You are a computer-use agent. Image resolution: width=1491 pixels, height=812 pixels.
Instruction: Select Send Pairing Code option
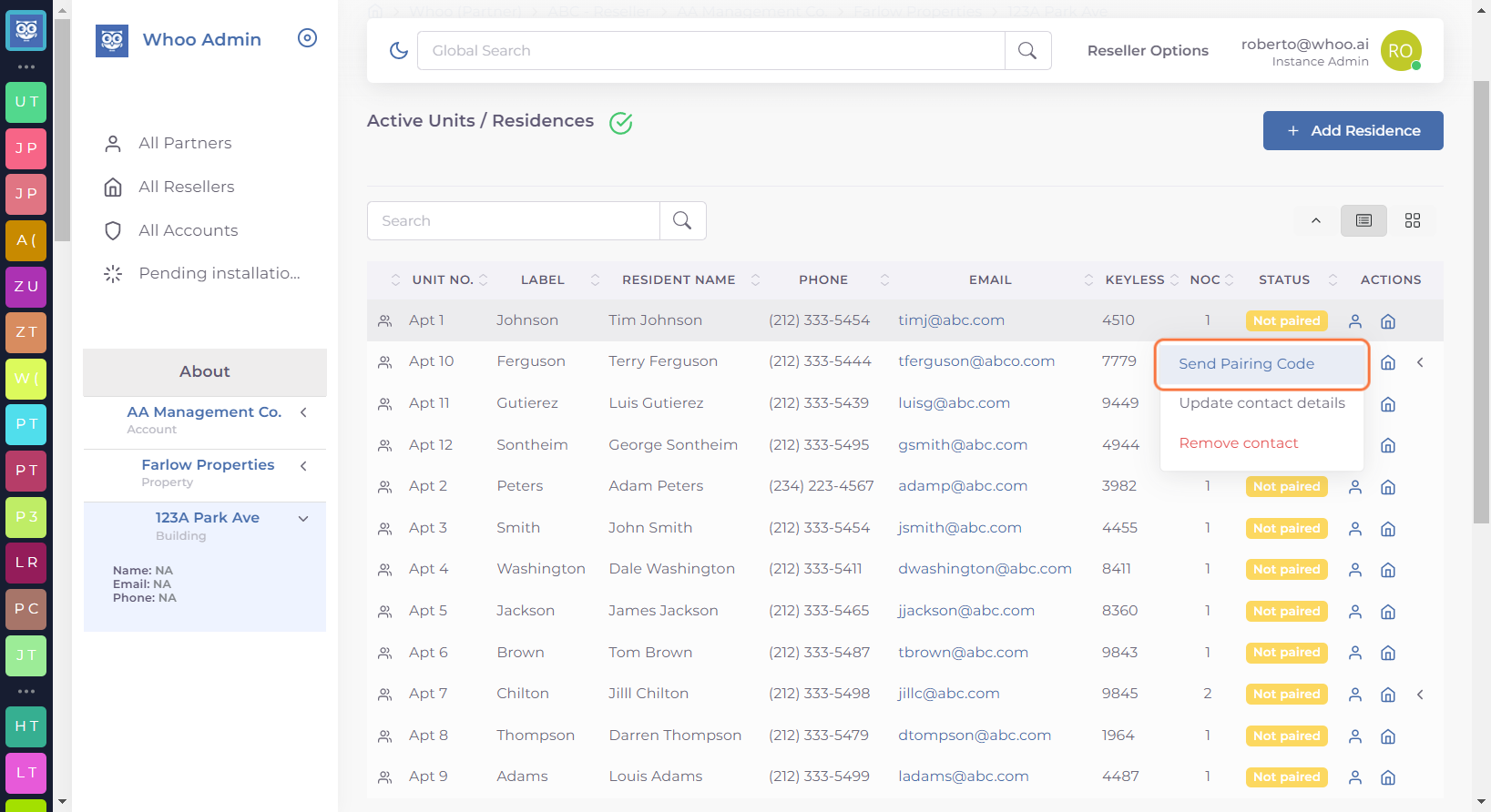click(1246, 363)
